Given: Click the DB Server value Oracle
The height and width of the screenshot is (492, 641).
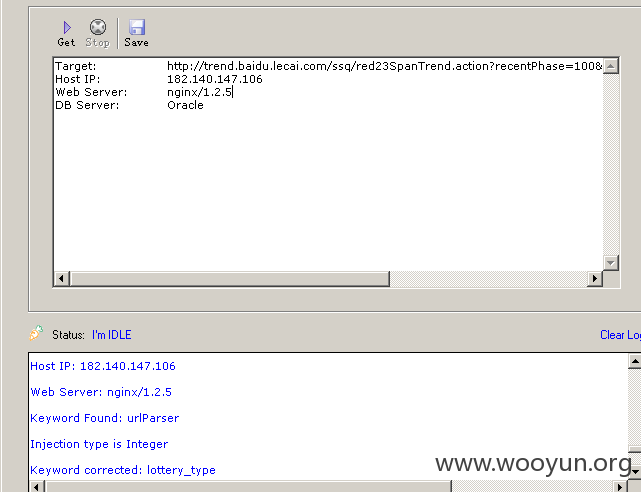Looking at the screenshot, I should pos(185,105).
